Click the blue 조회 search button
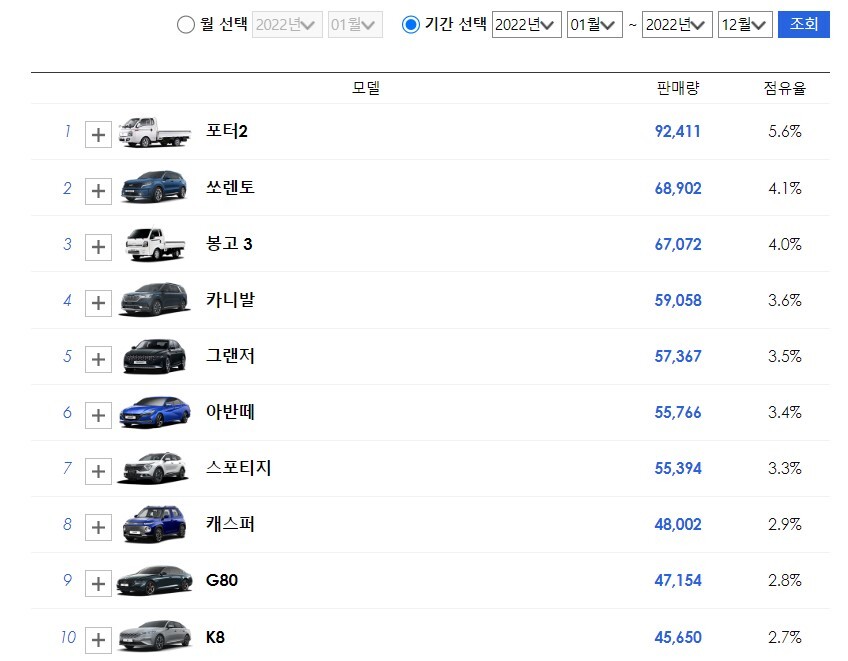Screen dimensions: 848x661 coord(804,24)
